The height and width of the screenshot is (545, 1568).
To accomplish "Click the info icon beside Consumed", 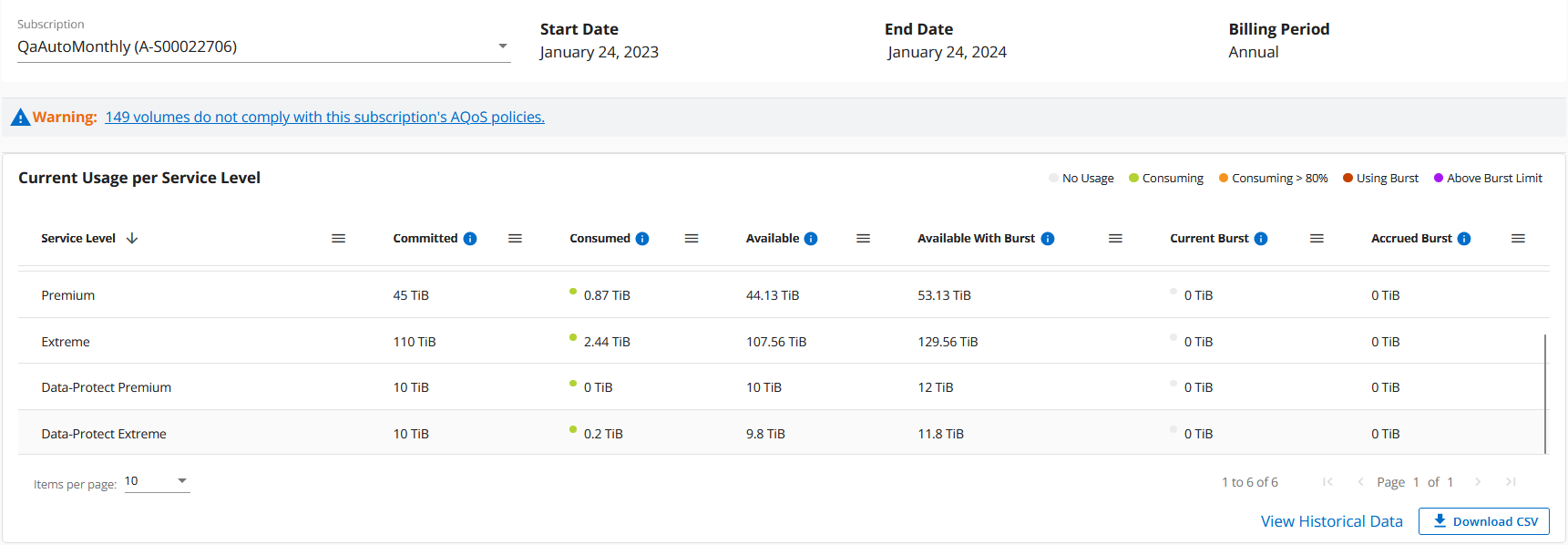I will tap(642, 239).
